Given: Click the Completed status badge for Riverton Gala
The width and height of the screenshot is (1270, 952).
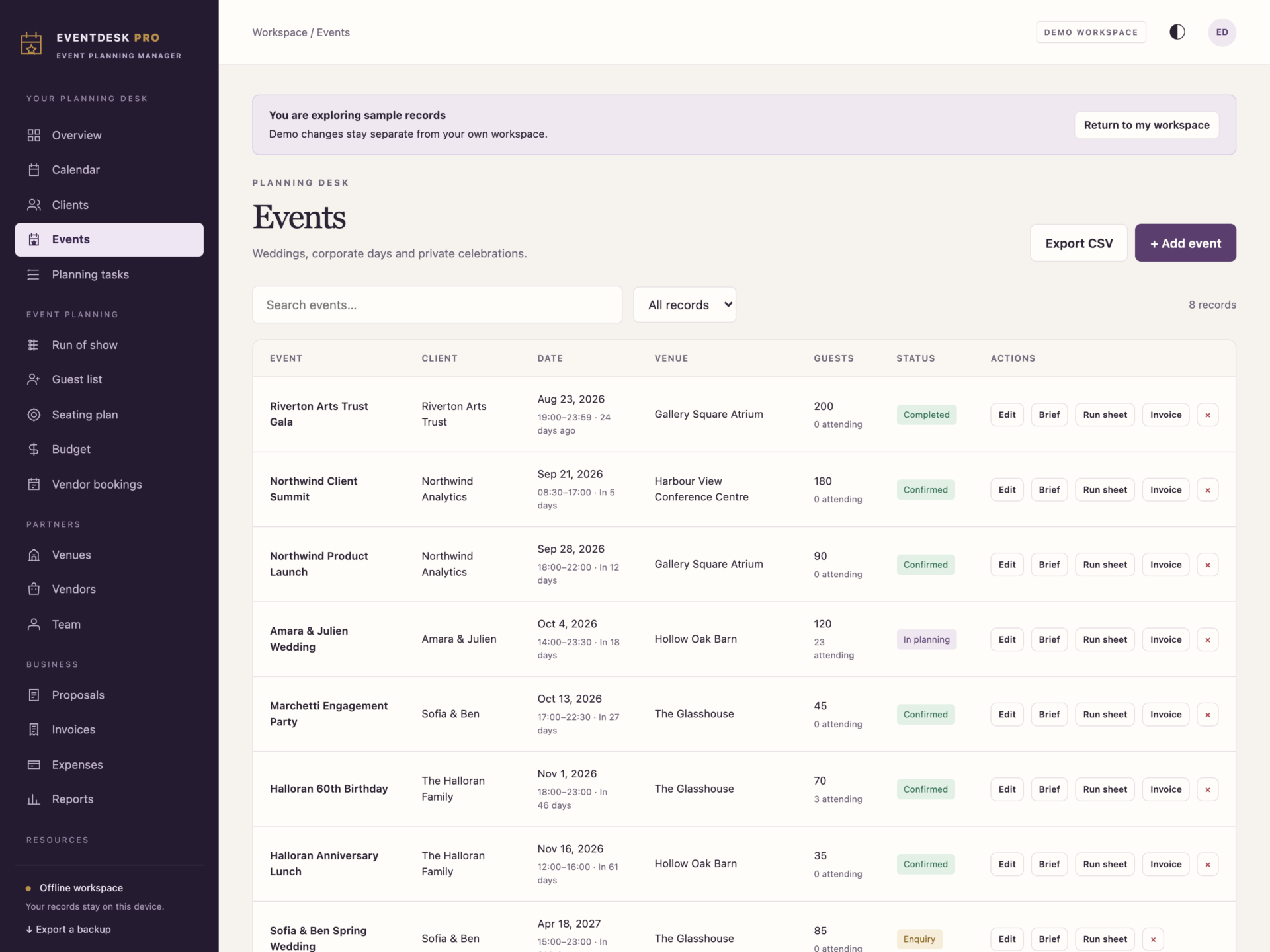Looking at the screenshot, I should point(926,415).
